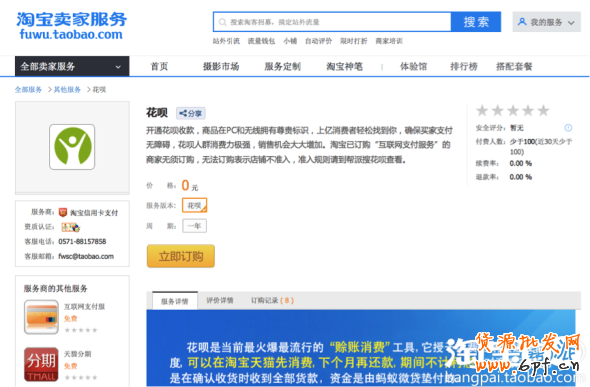The height and width of the screenshot is (387, 590).
Task: Open the 我的服务 dropdown
Action: coord(546,22)
